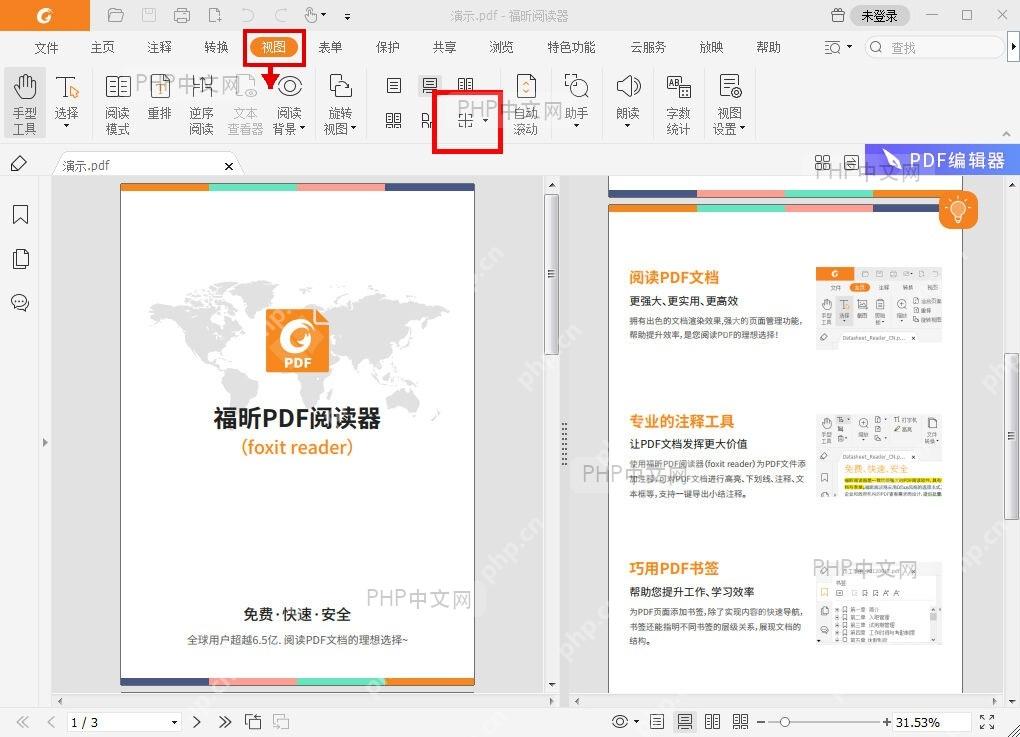This screenshot has height=737, width=1020.
Task: Enter fullscreen via the corner-arrows icon
Action: pos(987,722)
